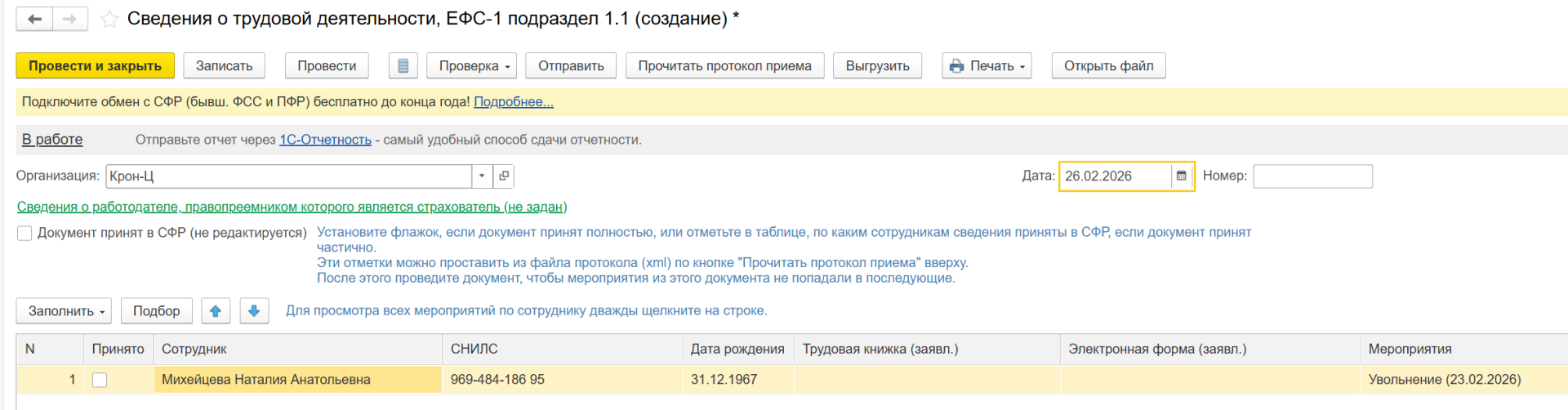Open the document report list icon
Image resolution: width=1568 pixels, height=410 pixels.
coord(403,66)
